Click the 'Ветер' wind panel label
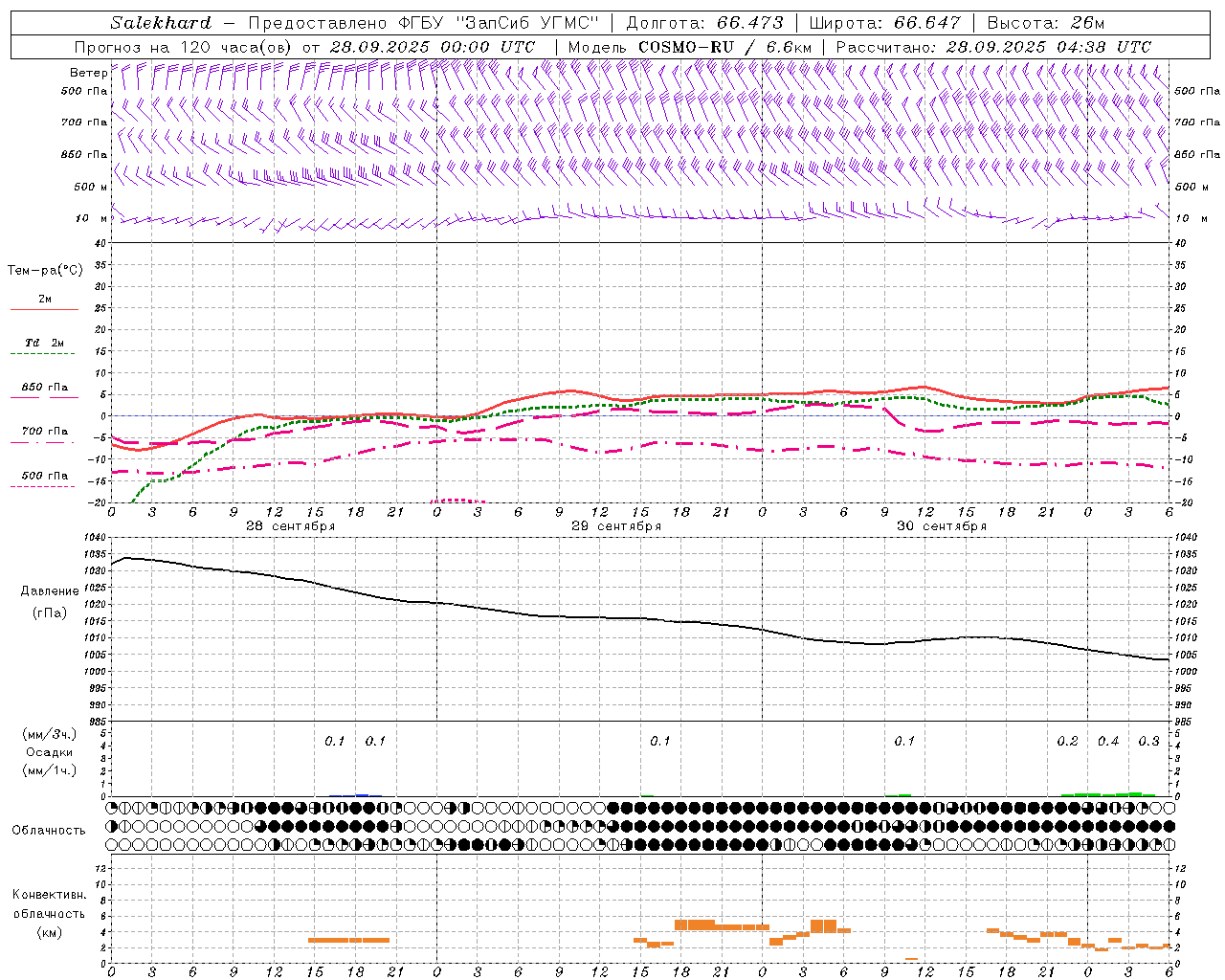The height and width of the screenshot is (980, 1225). pos(88,73)
